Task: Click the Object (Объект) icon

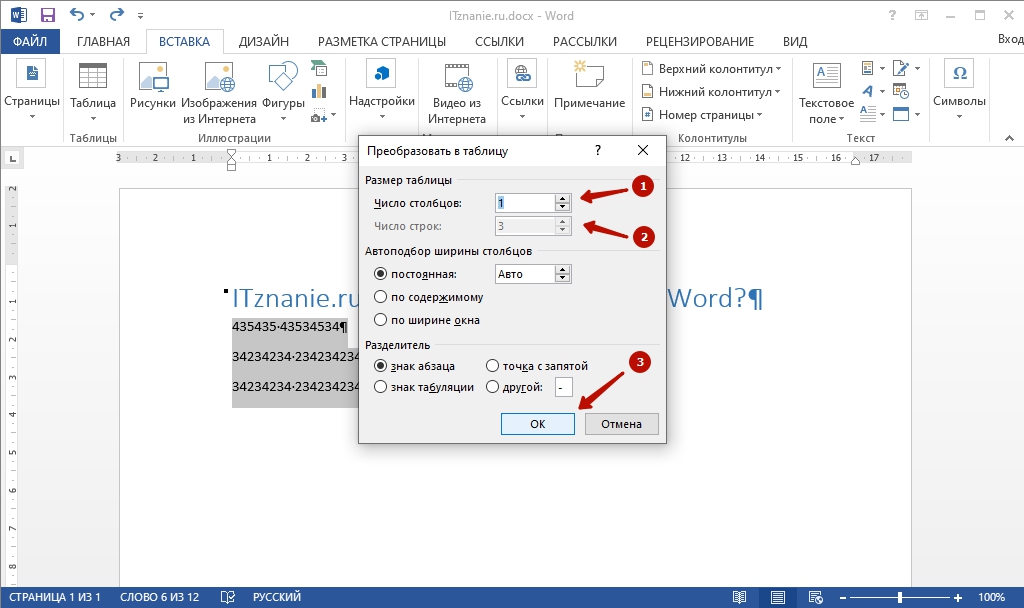Action: pyautogui.click(x=901, y=114)
